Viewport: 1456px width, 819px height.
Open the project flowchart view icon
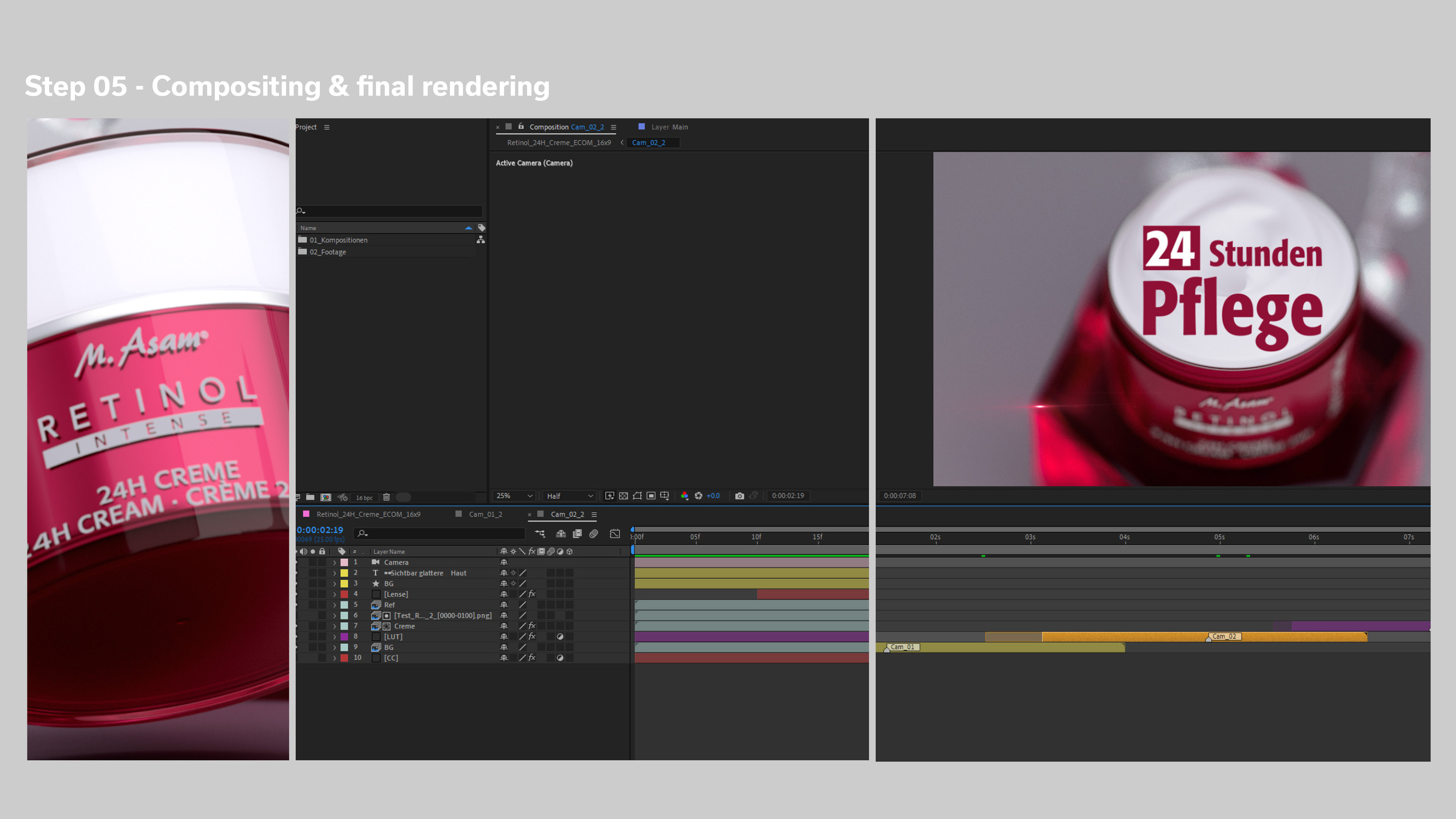(480, 240)
